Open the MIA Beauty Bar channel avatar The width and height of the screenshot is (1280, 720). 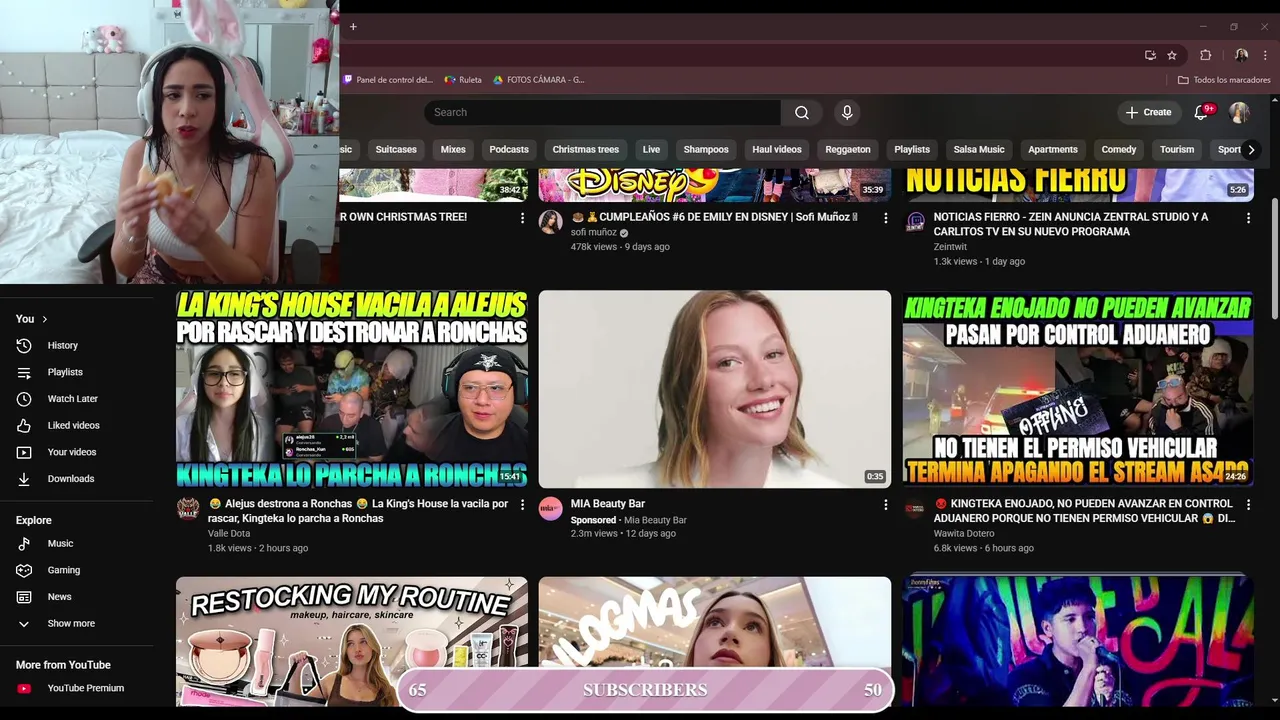[551, 509]
